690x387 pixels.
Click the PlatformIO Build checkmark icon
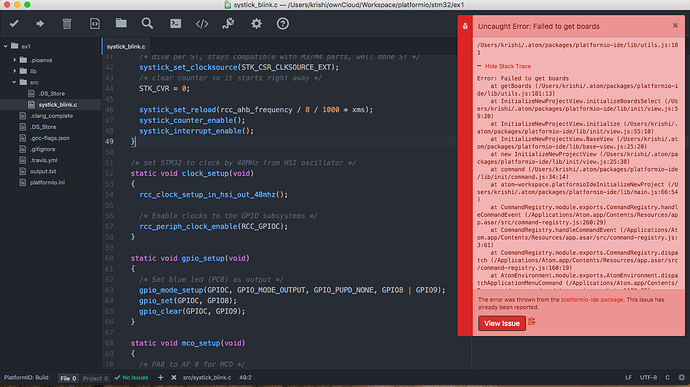pos(14,23)
